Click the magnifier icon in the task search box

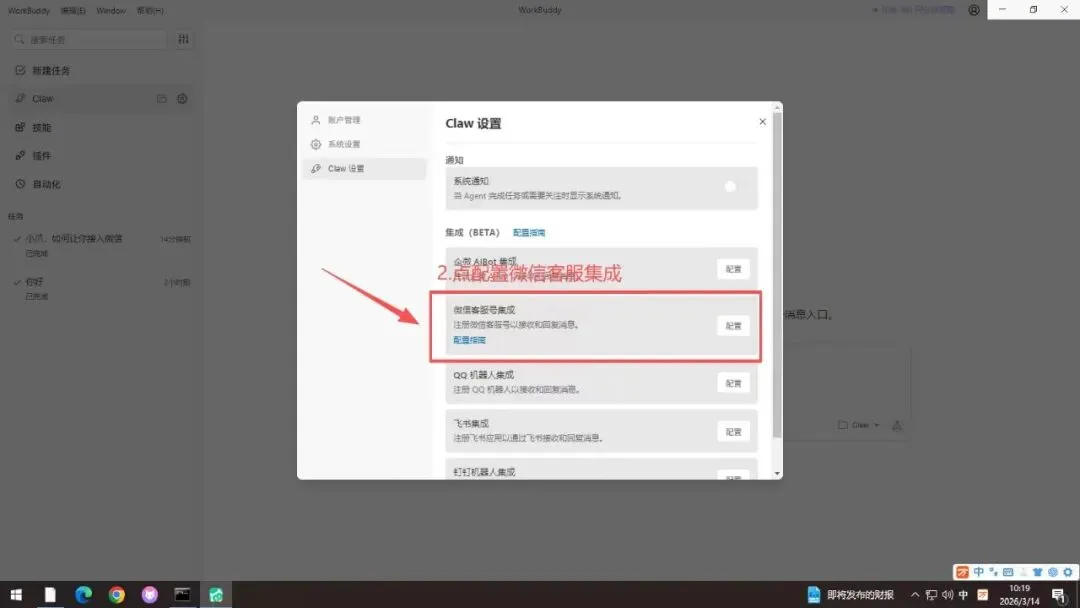coord(19,40)
